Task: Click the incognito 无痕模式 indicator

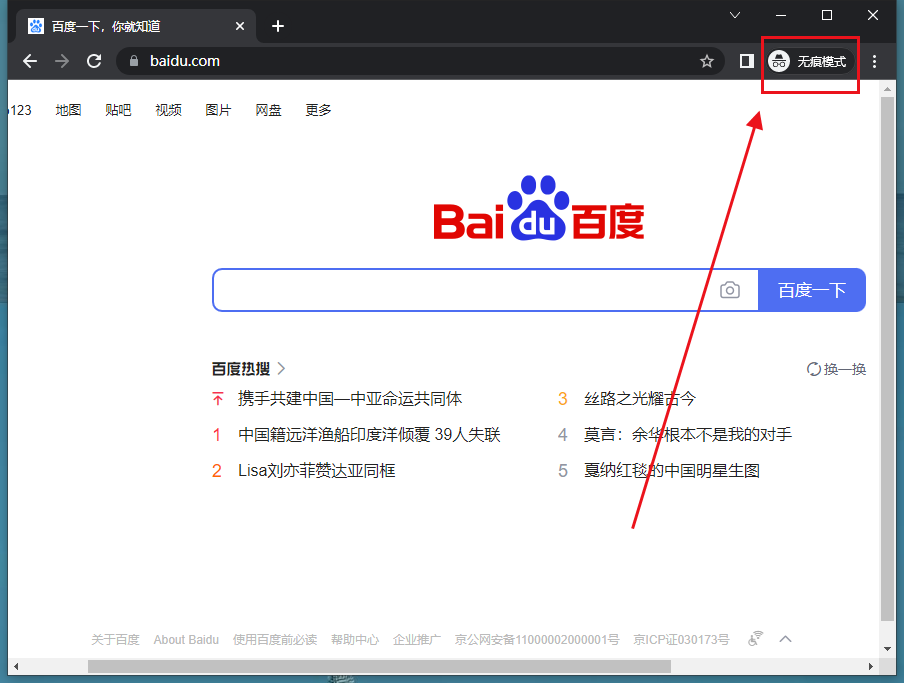Action: (x=810, y=61)
